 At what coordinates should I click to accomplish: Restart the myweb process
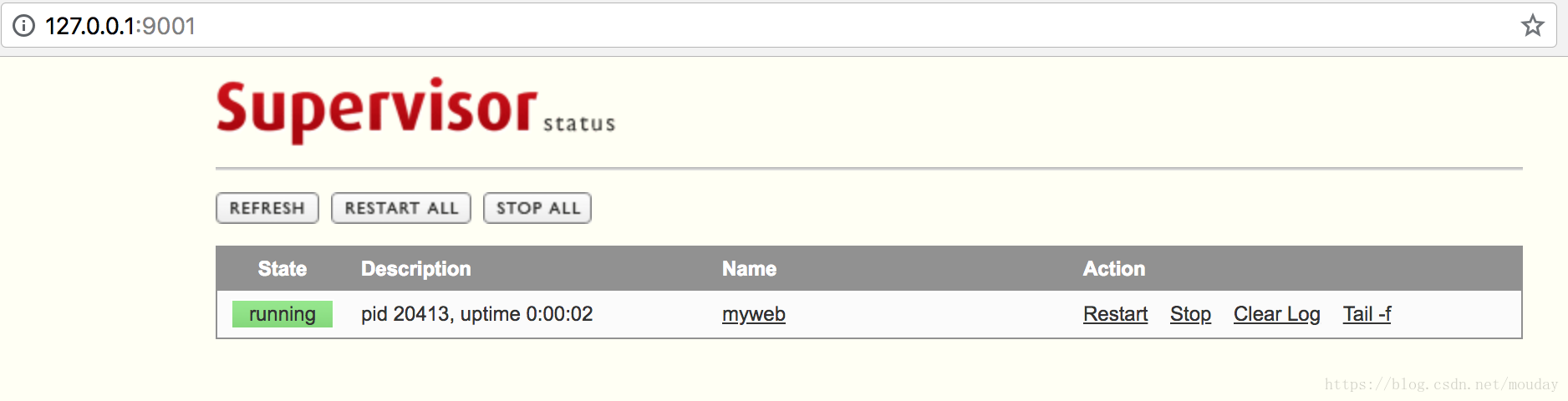click(x=1115, y=314)
